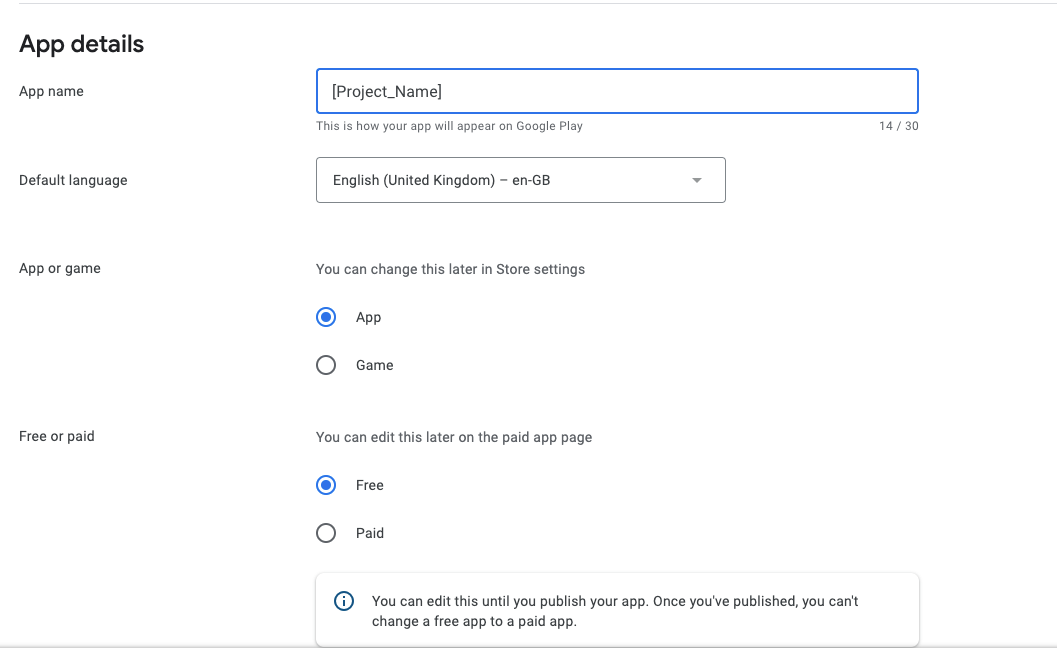Open the Default language combo box

coord(520,180)
